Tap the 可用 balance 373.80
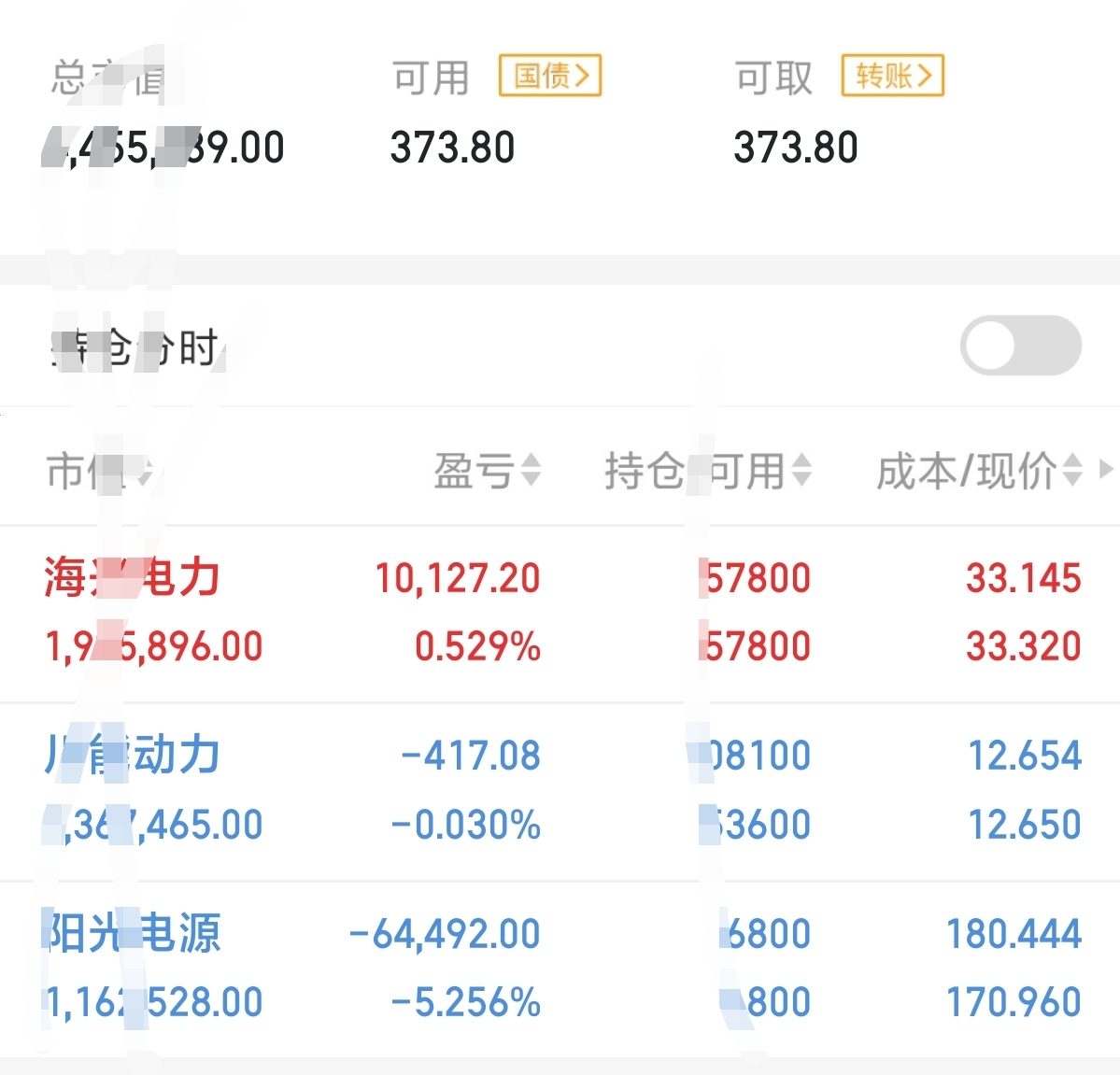 [452, 148]
